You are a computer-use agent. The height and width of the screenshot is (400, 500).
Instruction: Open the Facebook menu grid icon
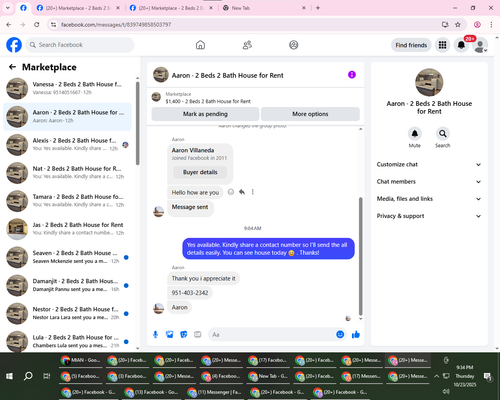tap(442, 45)
